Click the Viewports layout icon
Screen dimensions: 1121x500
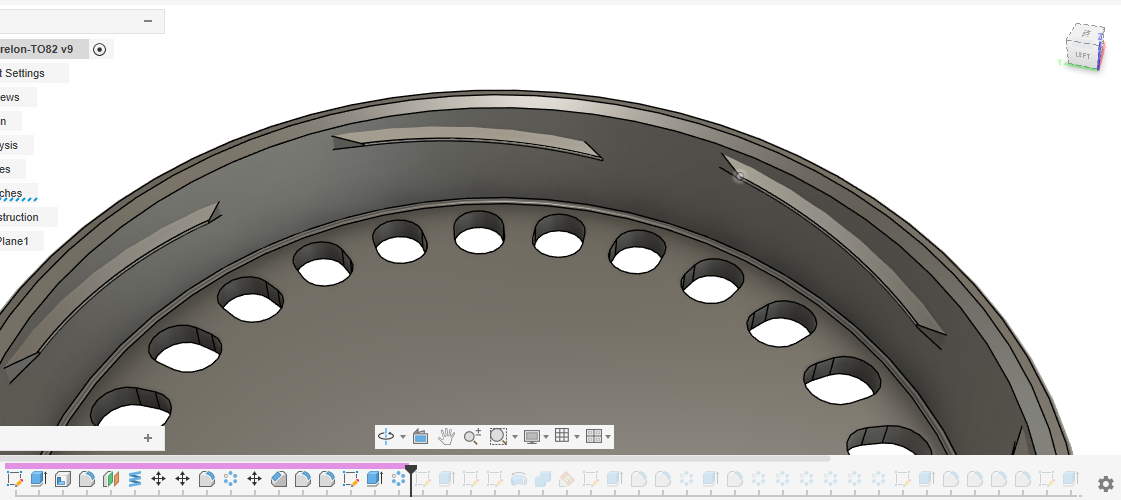pos(593,436)
